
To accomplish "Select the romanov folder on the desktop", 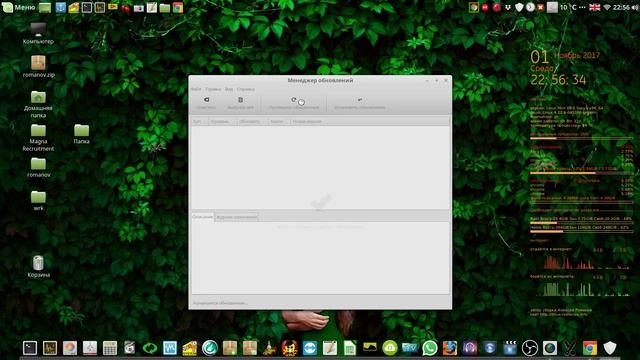I will (38, 167).
